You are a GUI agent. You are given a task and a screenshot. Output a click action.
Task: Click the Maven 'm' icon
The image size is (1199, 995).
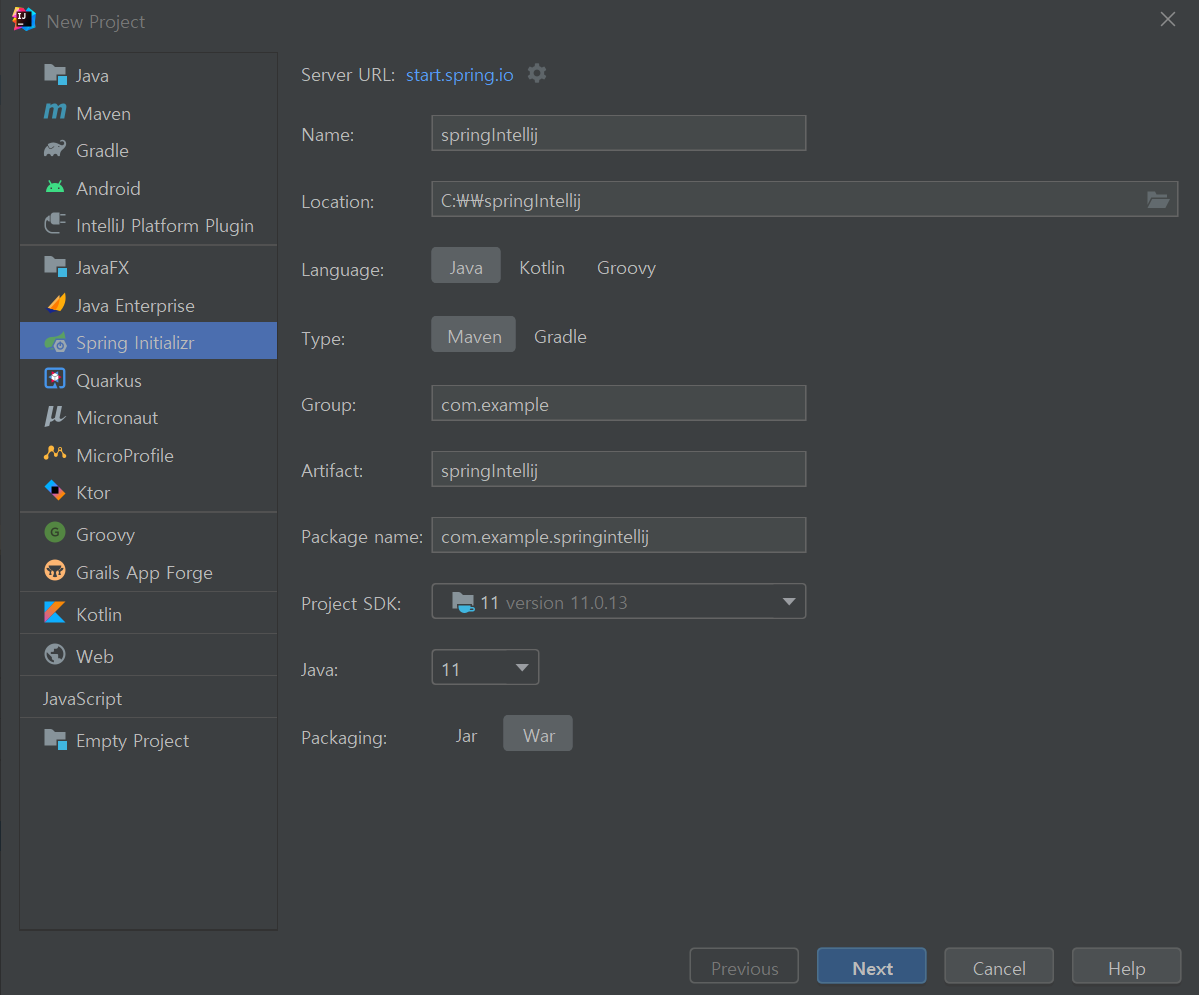click(55, 112)
